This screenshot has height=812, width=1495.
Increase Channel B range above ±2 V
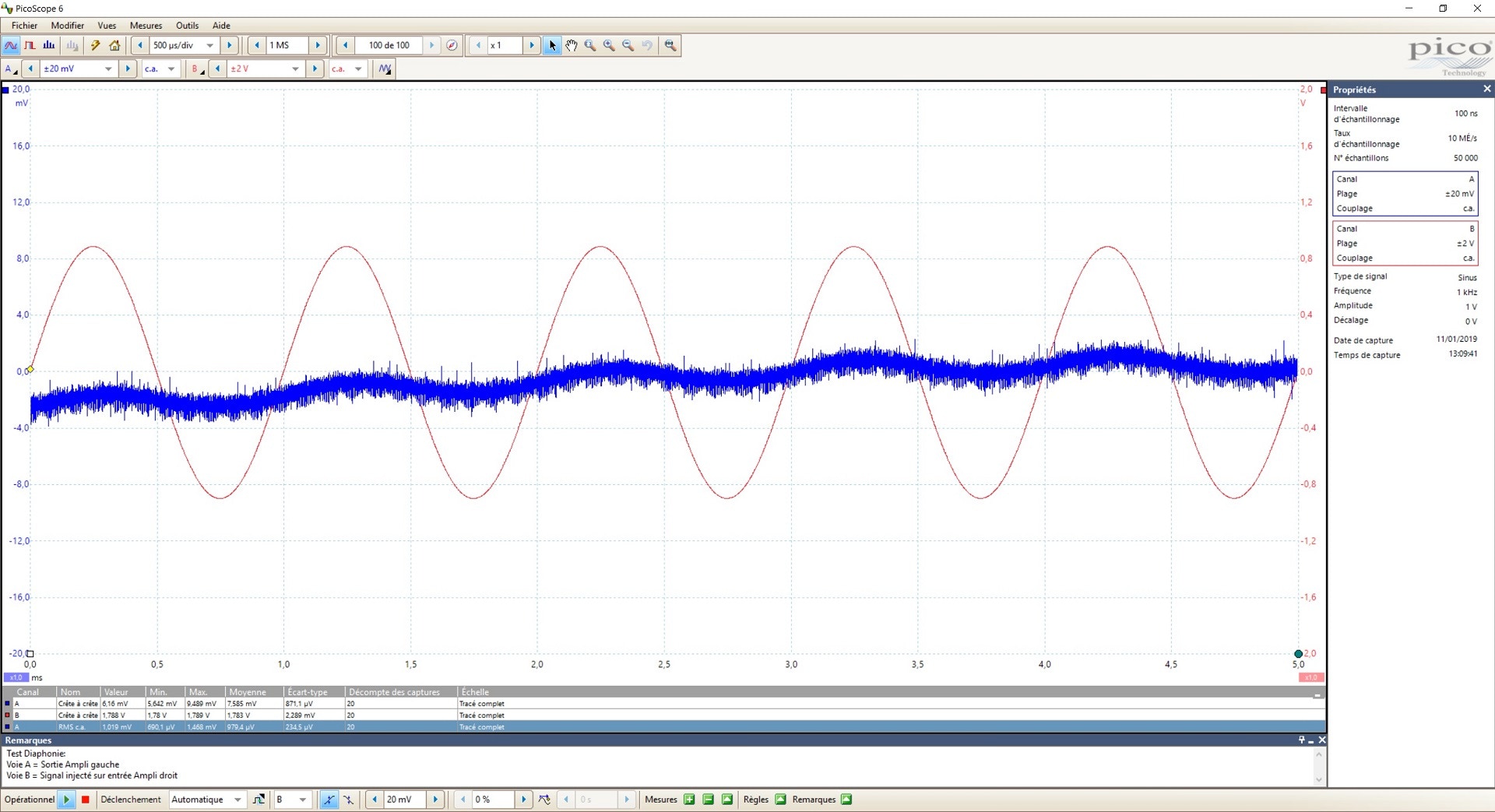[x=315, y=69]
